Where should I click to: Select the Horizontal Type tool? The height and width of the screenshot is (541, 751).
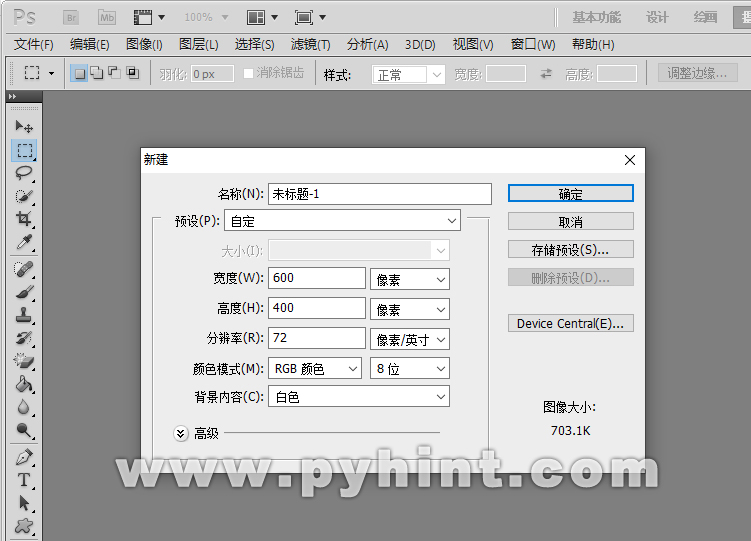point(24,480)
